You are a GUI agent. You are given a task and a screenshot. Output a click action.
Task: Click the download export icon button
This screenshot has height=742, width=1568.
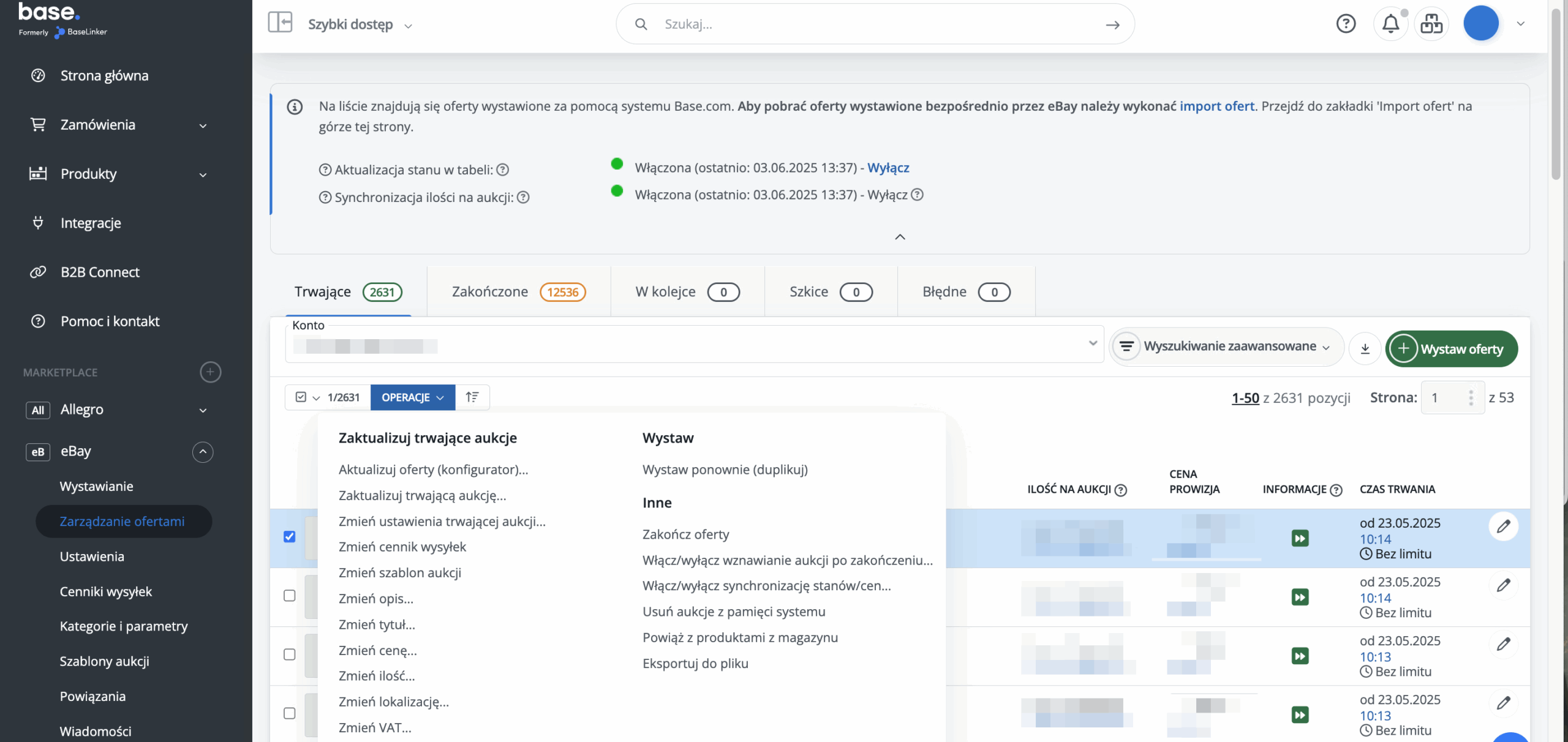pos(1365,348)
